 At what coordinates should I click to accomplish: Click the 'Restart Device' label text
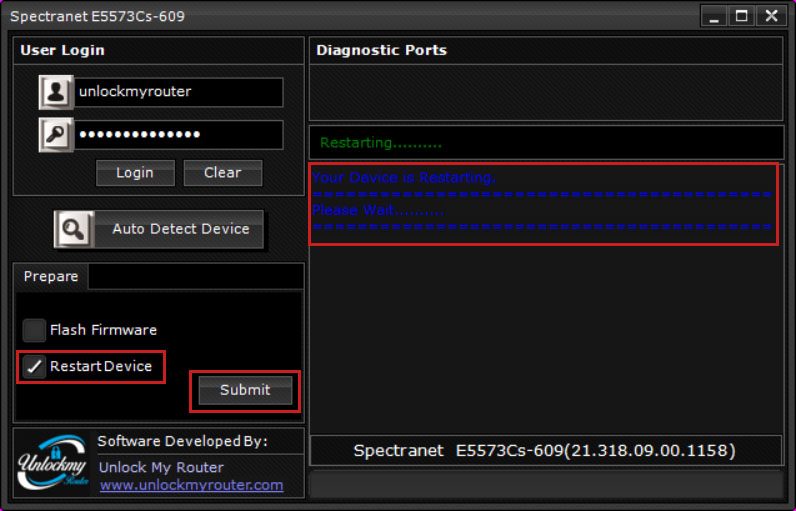tap(101, 366)
